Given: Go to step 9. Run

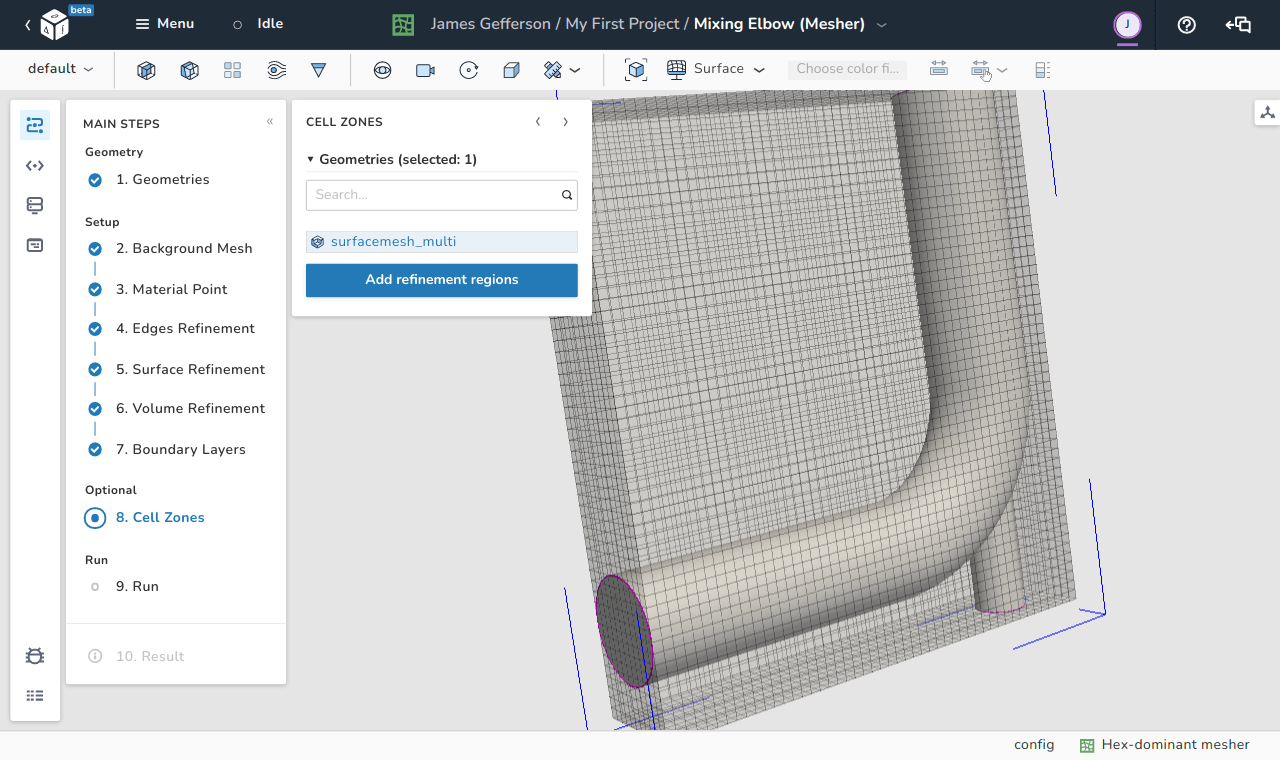Looking at the screenshot, I should pyautogui.click(x=123, y=587).
